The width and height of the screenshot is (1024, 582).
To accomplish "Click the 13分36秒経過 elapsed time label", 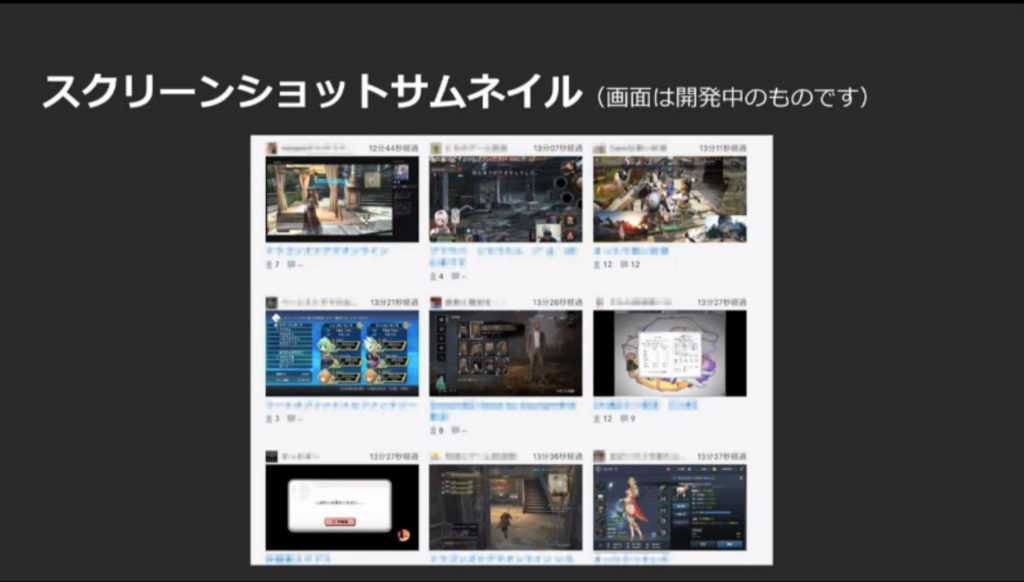I will (x=557, y=457).
